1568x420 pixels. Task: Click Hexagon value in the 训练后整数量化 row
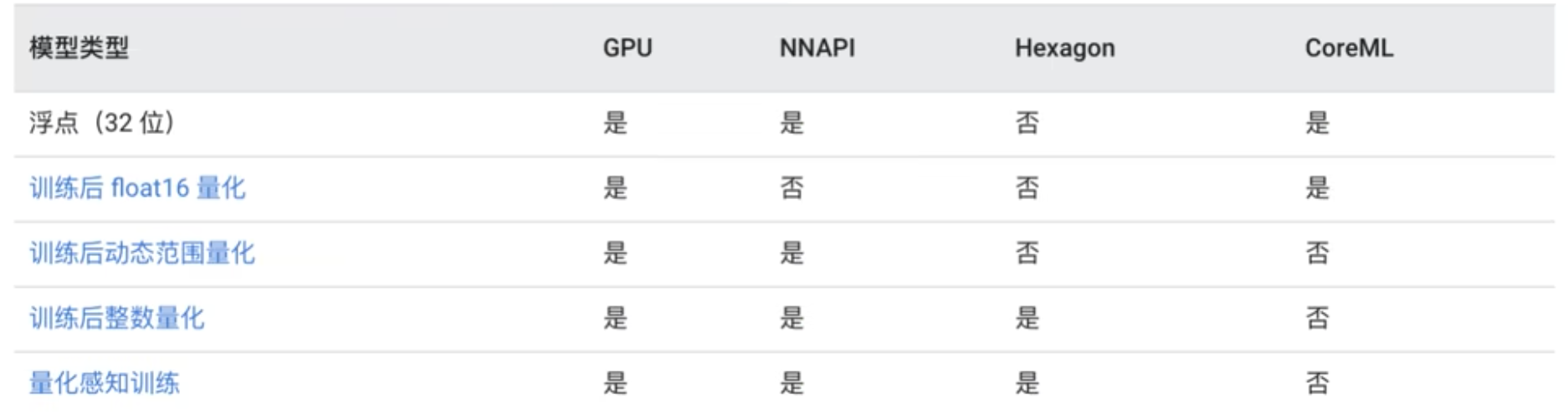click(x=1027, y=318)
